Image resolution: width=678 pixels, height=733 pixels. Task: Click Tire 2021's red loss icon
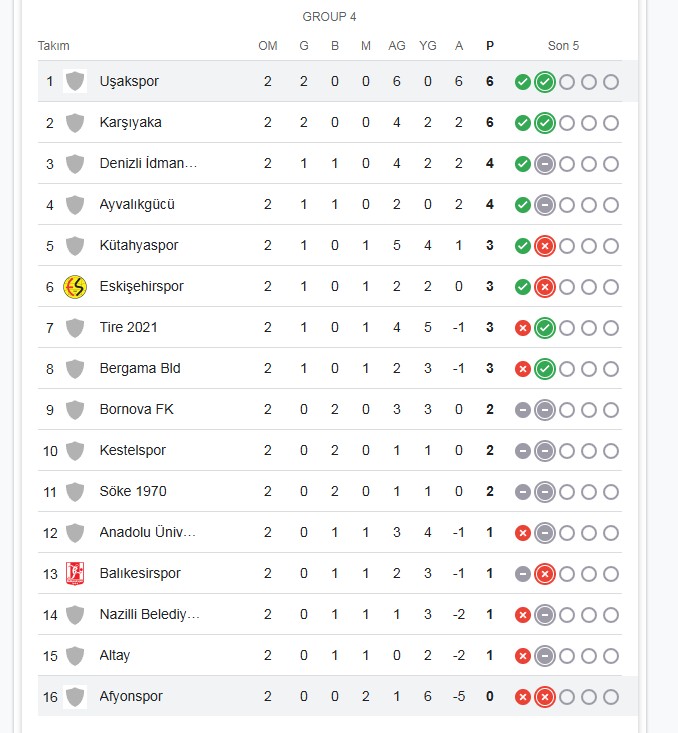(523, 328)
